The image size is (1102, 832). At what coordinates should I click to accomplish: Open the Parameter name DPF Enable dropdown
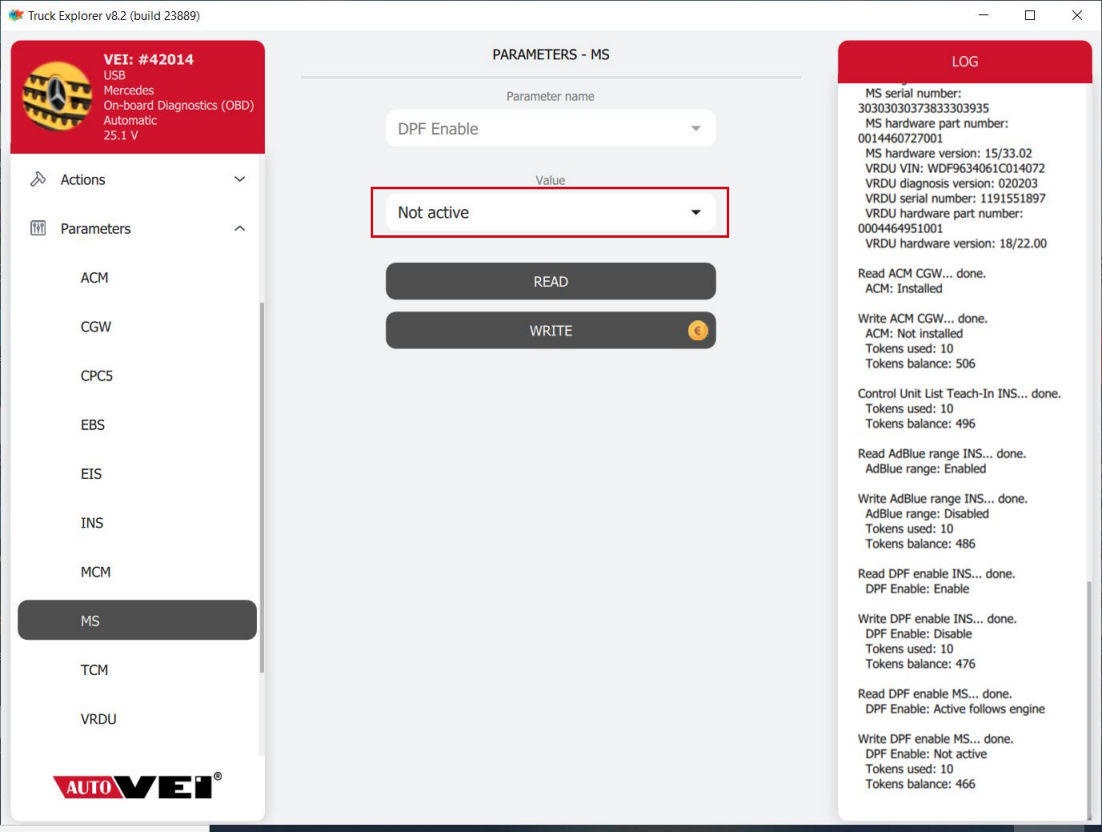click(x=550, y=129)
